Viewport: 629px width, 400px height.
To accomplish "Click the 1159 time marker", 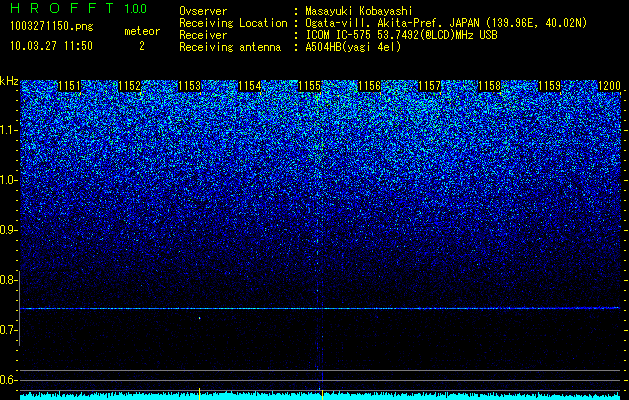I will pos(550,86).
